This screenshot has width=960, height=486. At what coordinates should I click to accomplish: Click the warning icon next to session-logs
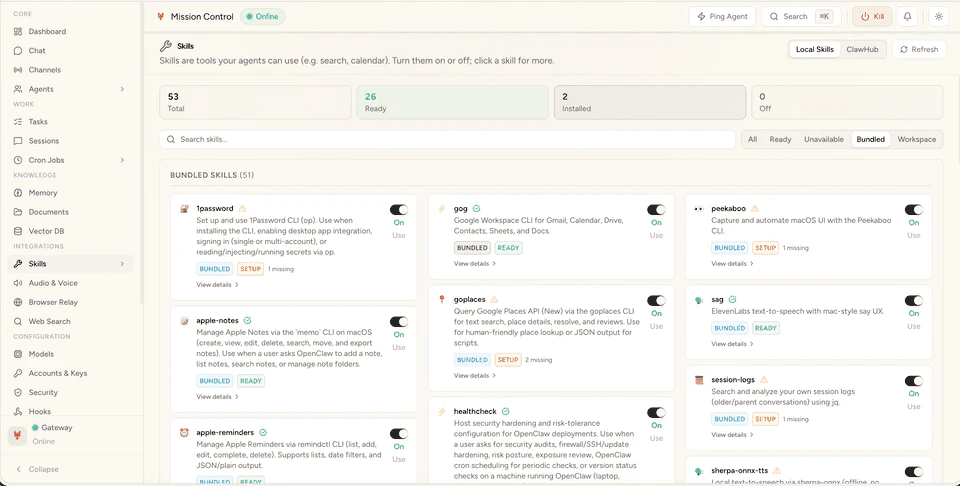pyautogui.click(x=763, y=379)
